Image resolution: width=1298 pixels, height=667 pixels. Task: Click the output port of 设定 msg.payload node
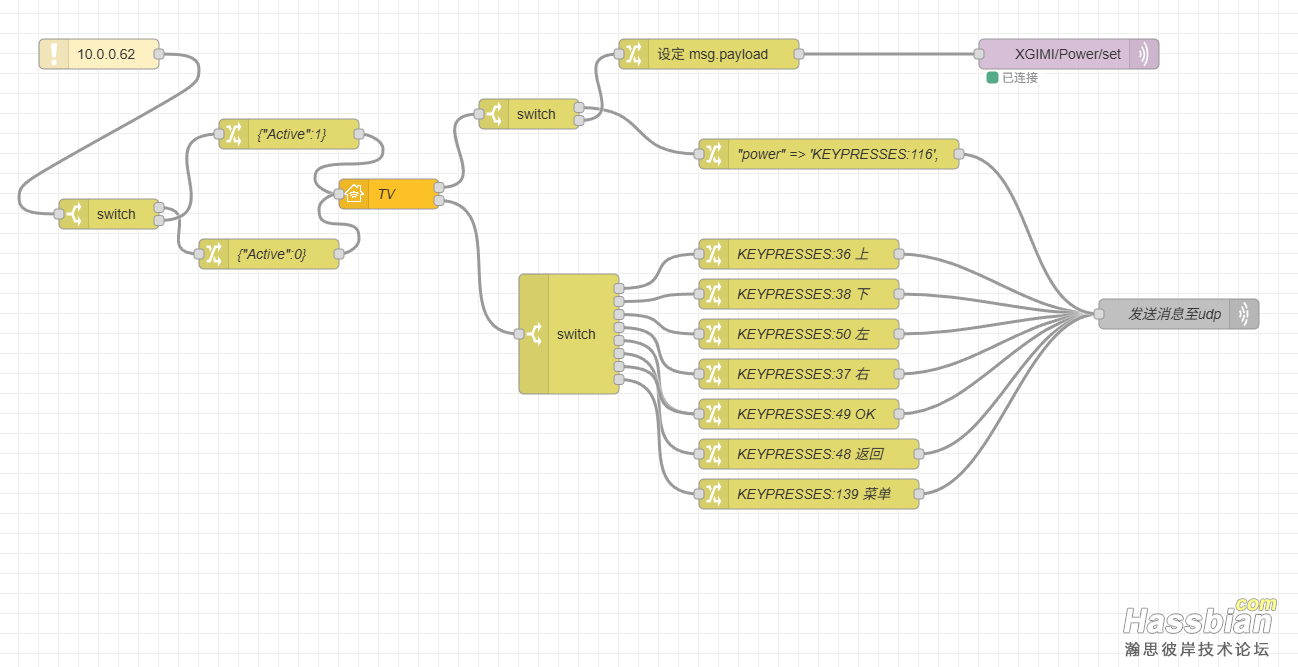(x=799, y=54)
